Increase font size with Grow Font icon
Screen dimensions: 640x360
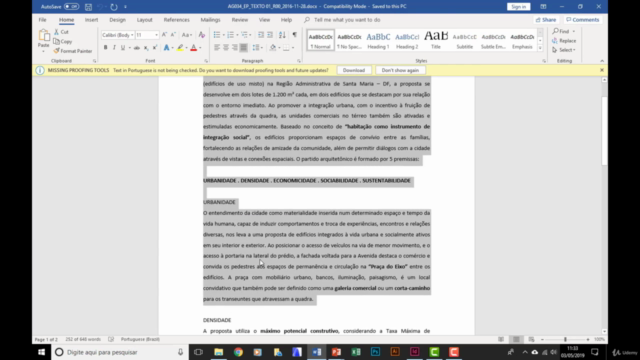[164, 35]
